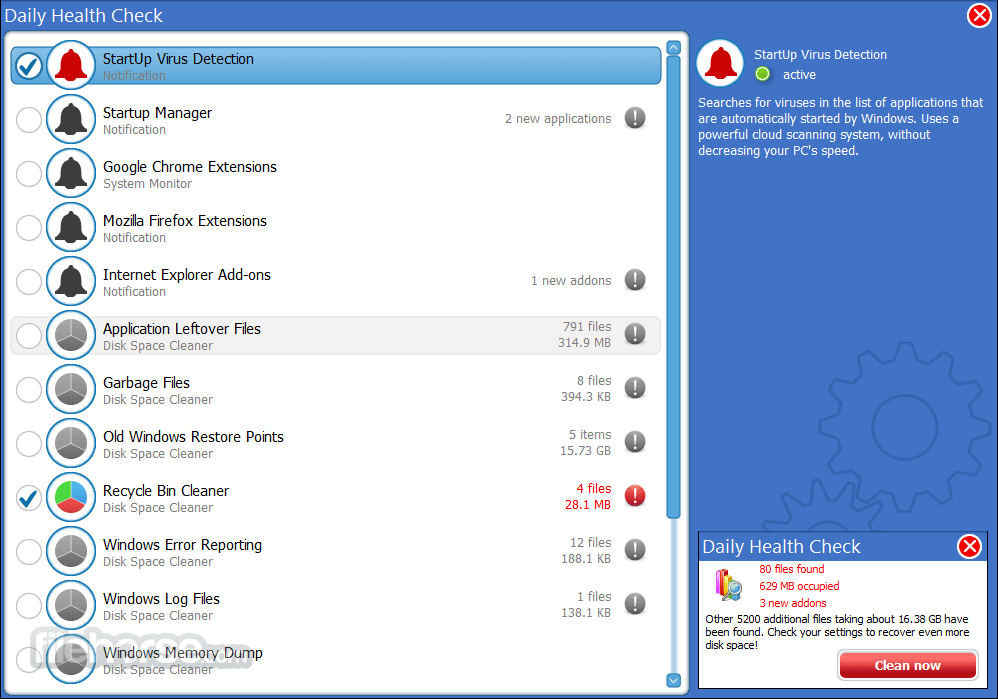Close the small Daily Health Check popup

tap(969, 546)
